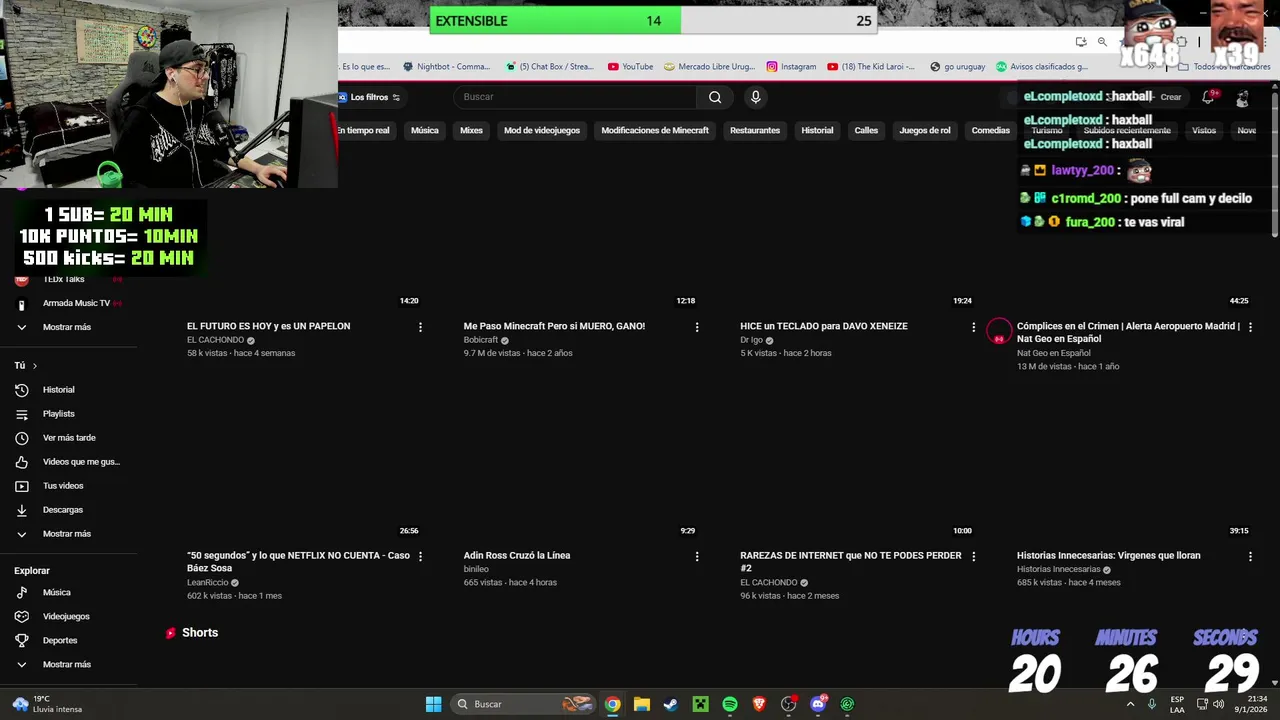This screenshot has height=720, width=1280.
Task: Open options for Historias Innecesarias video
Action: pyautogui.click(x=1250, y=556)
